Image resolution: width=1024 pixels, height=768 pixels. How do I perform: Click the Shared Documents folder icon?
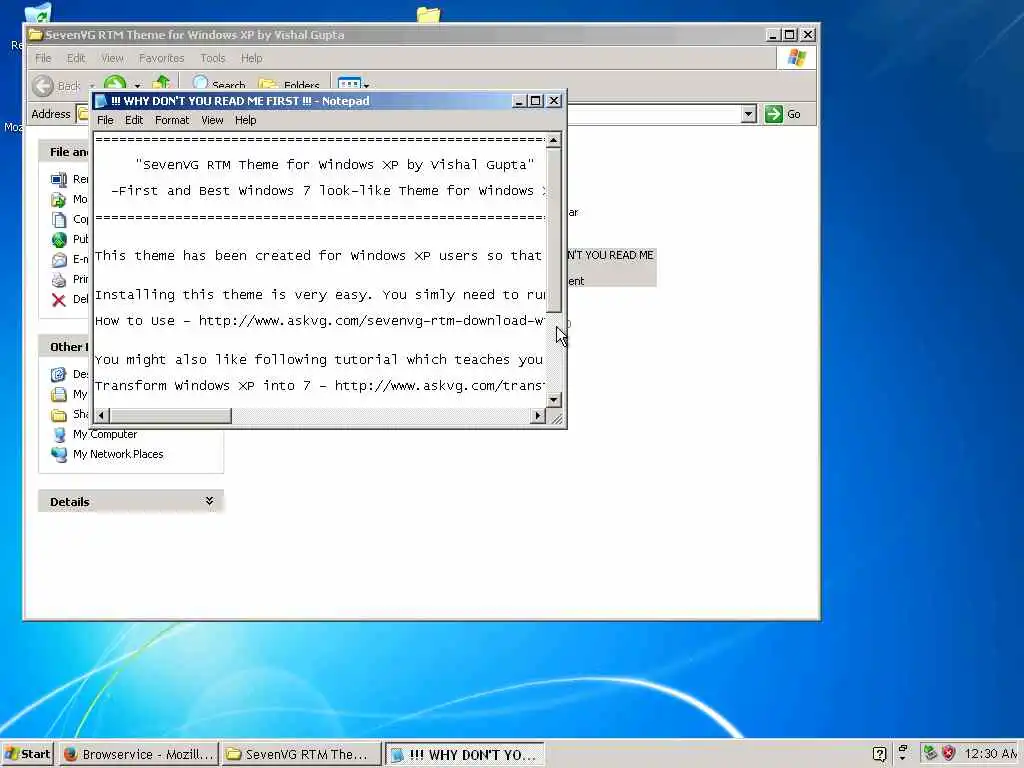[x=59, y=415]
